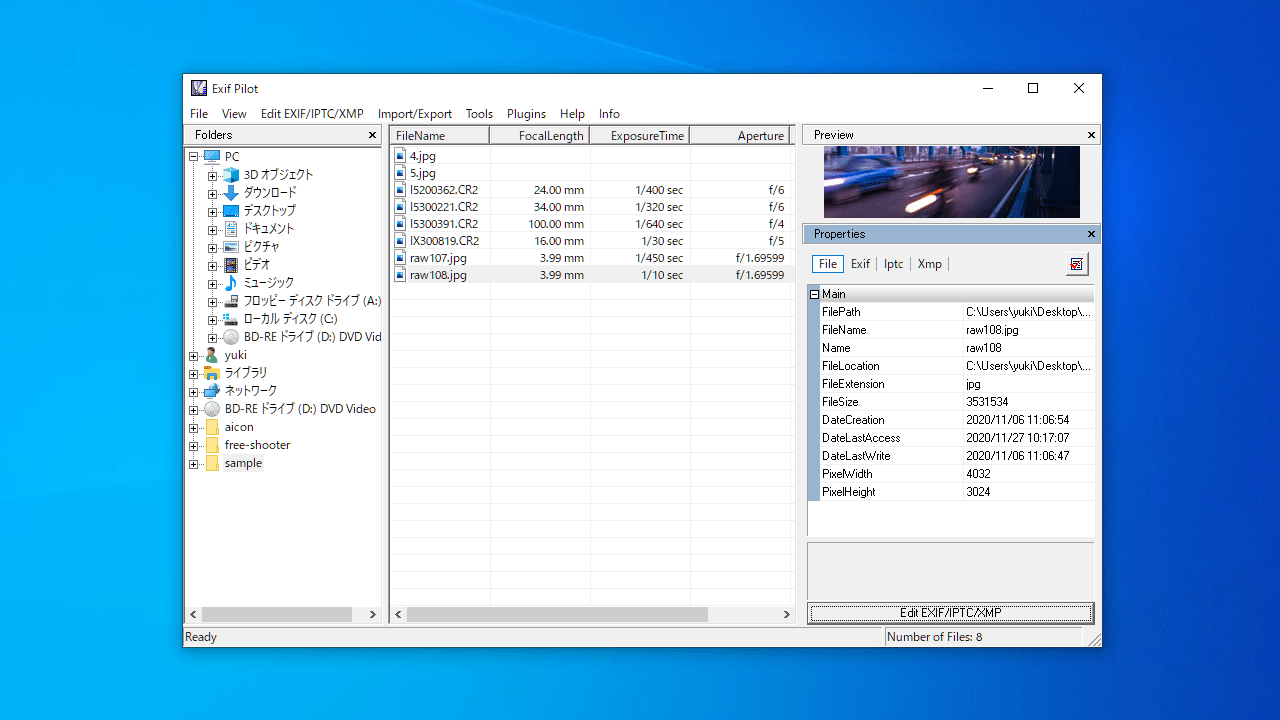
Task: Click the BD-RE ドライブ (D:) drive icon
Action: 211,408
